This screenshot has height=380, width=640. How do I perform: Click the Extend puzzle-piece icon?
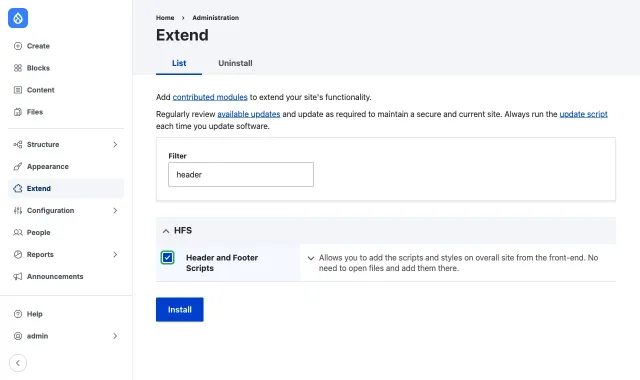[x=18, y=189]
